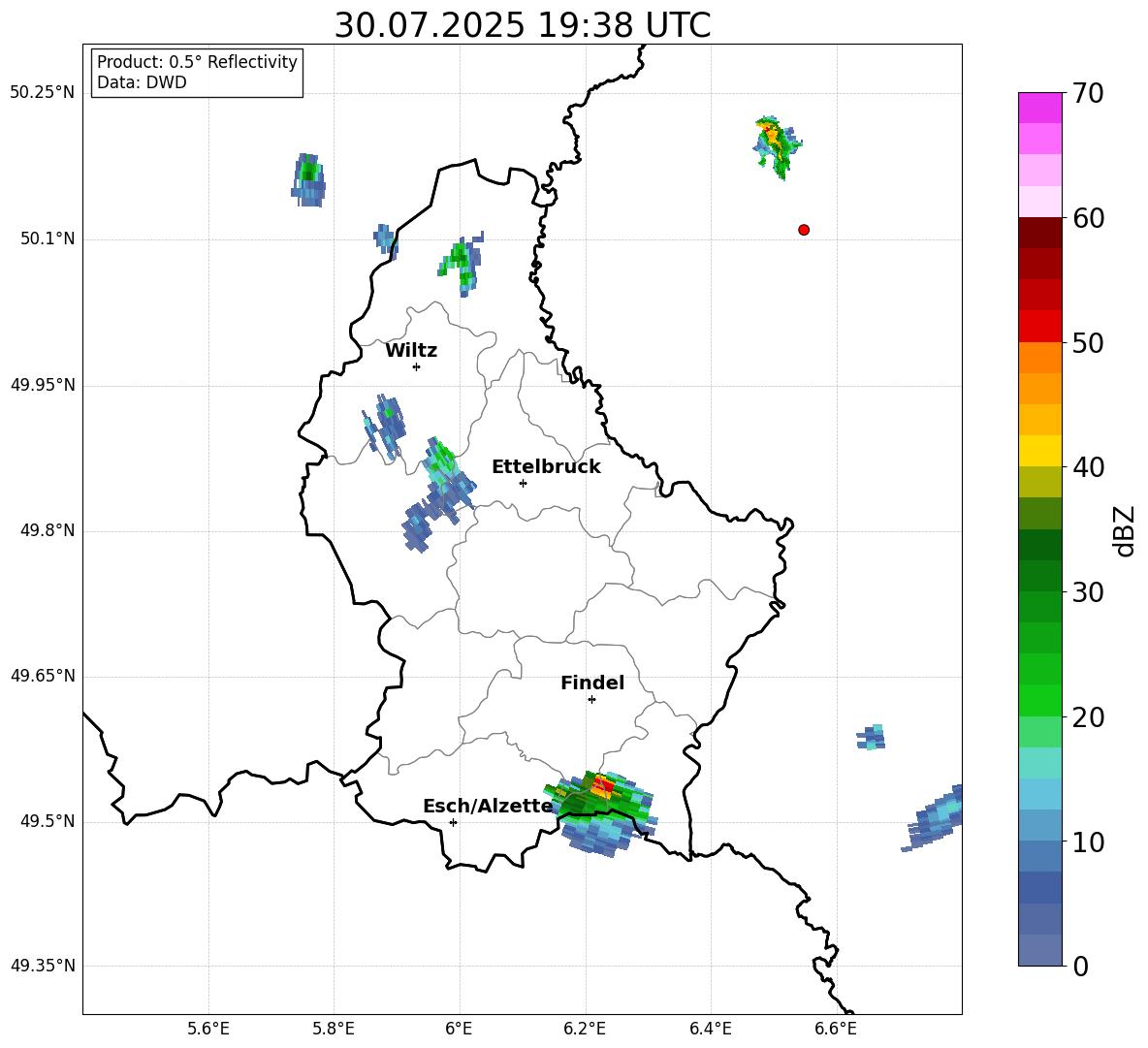Click the Wiltz station cross marker

tap(417, 366)
